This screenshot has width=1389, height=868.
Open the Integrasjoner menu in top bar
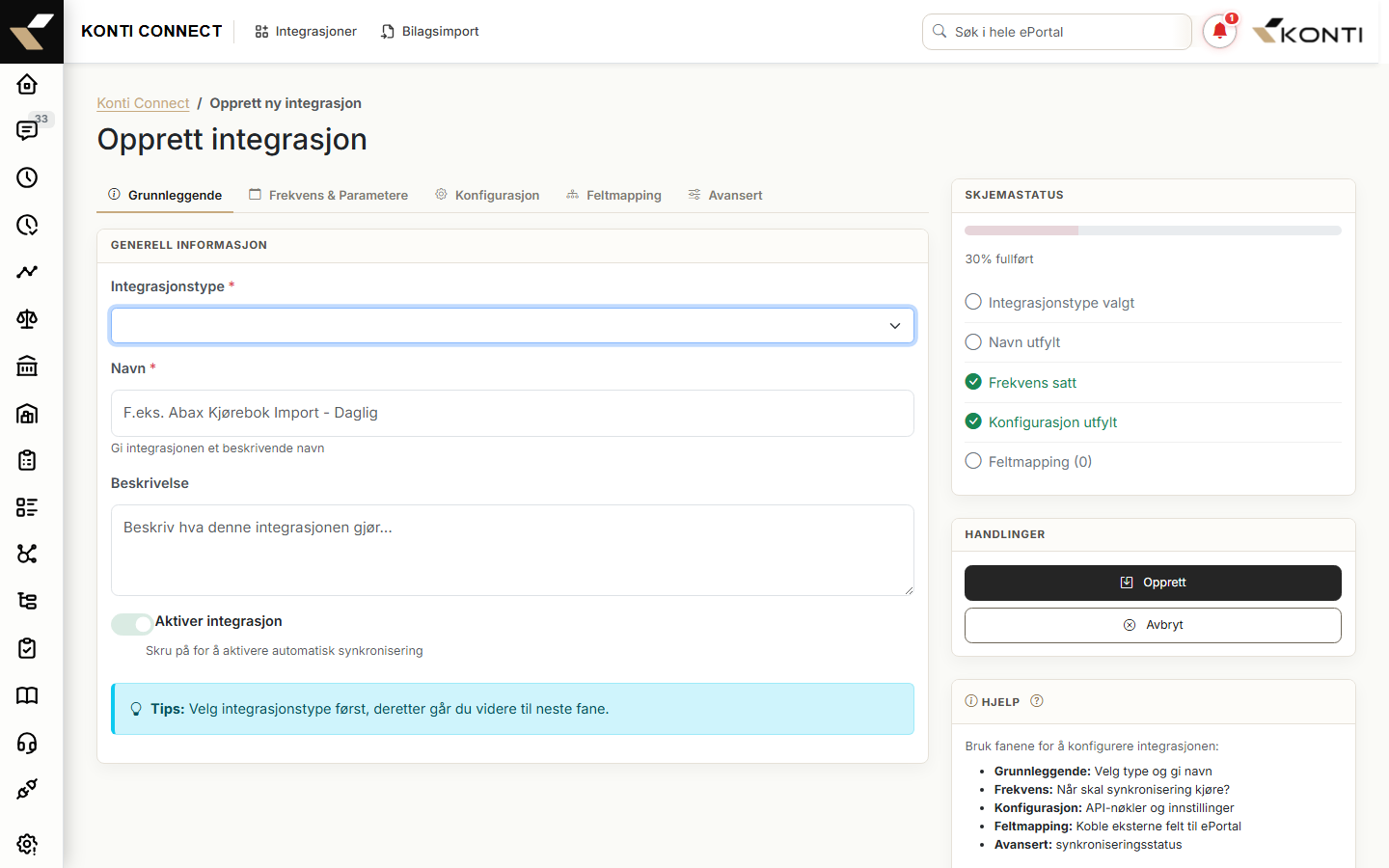pyautogui.click(x=306, y=32)
